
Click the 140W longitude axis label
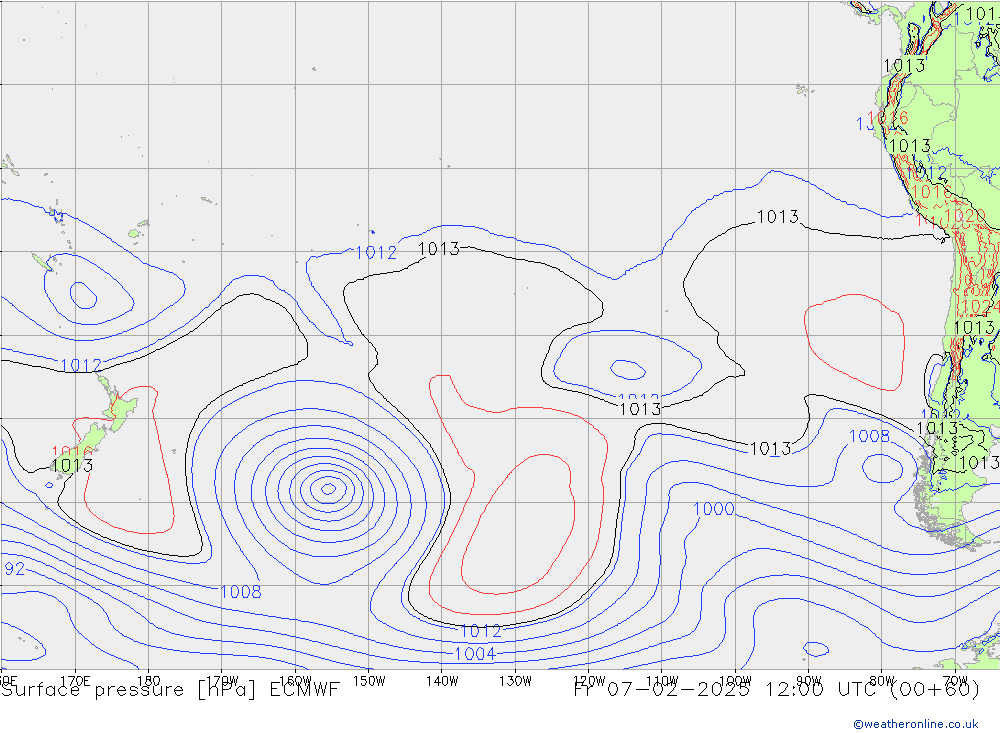(x=442, y=681)
